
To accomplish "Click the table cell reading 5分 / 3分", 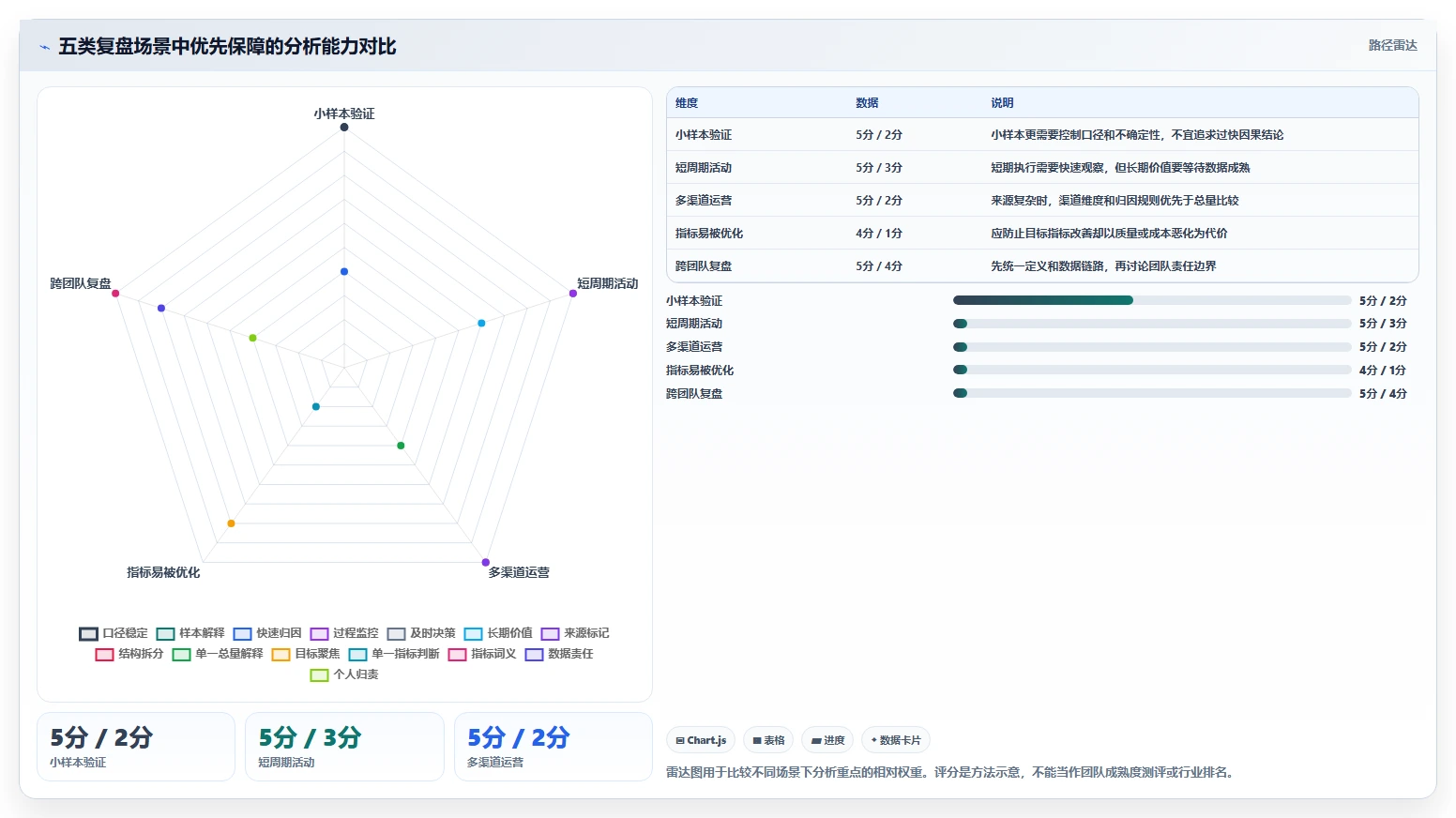I will 879,168.
